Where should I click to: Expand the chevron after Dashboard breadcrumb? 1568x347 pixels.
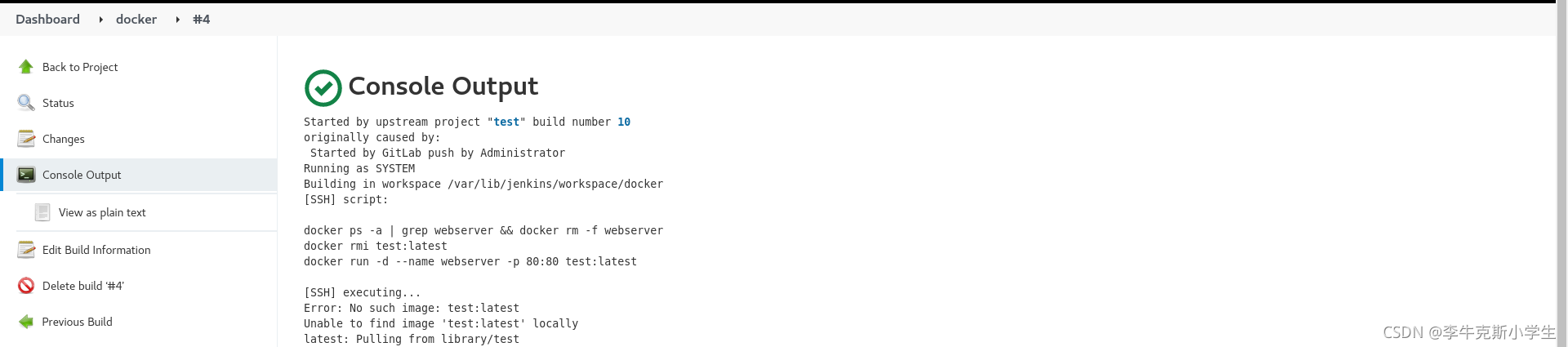pyautogui.click(x=100, y=20)
